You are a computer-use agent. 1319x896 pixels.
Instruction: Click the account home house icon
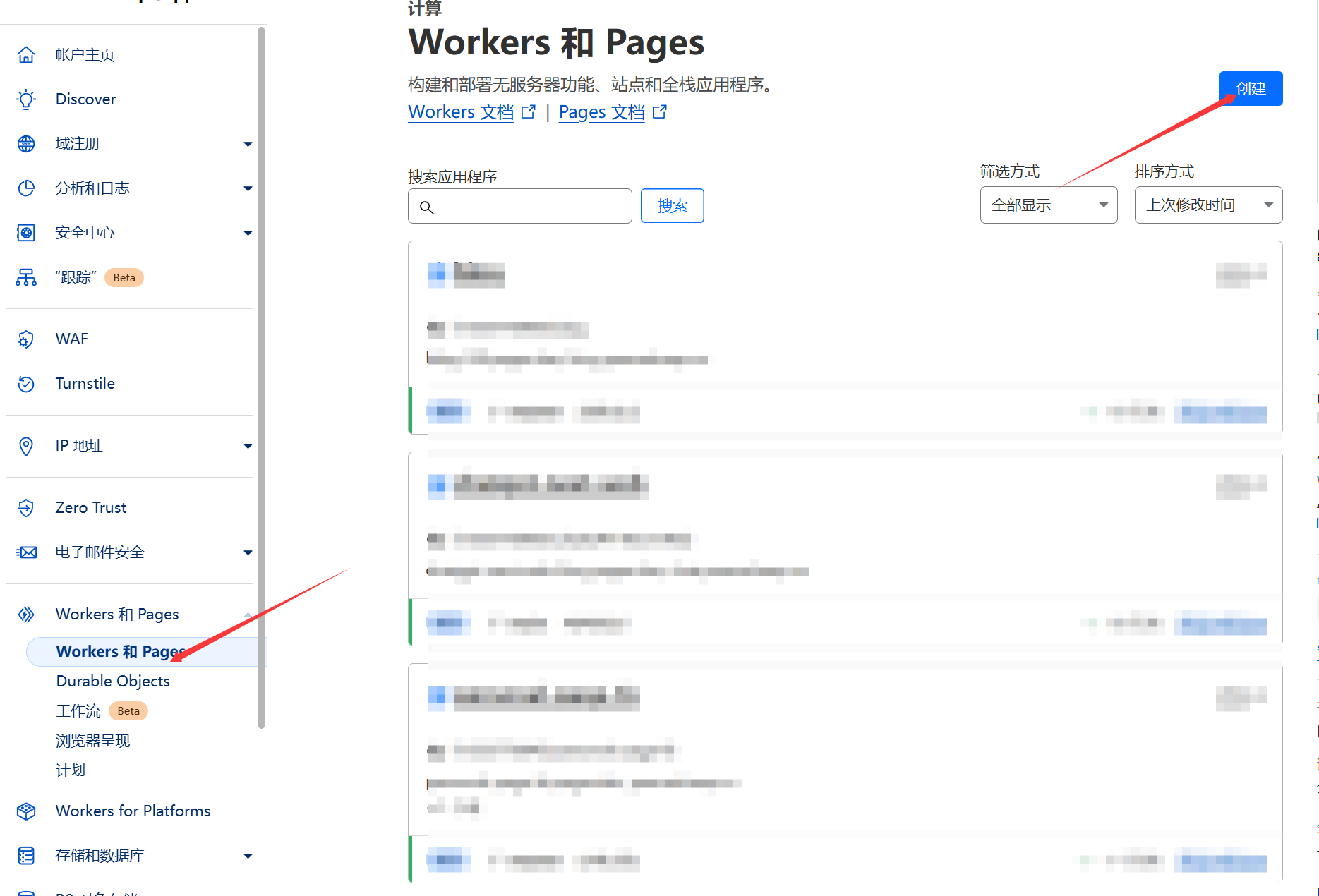(x=26, y=54)
